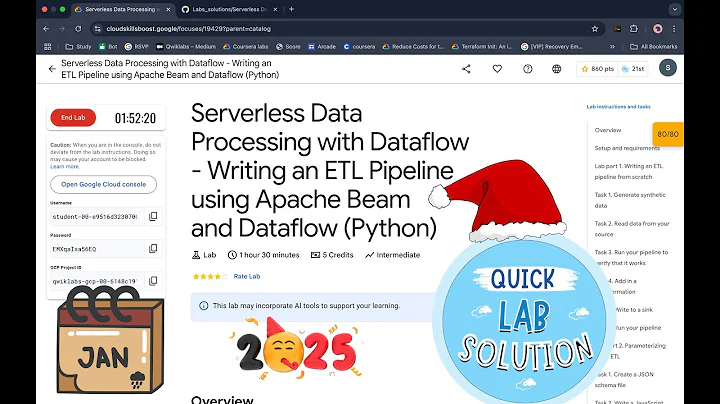Viewport: 720px width, 404px height.
Task: Copy the GCP Project ID
Action: pyautogui.click(x=153, y=281)
